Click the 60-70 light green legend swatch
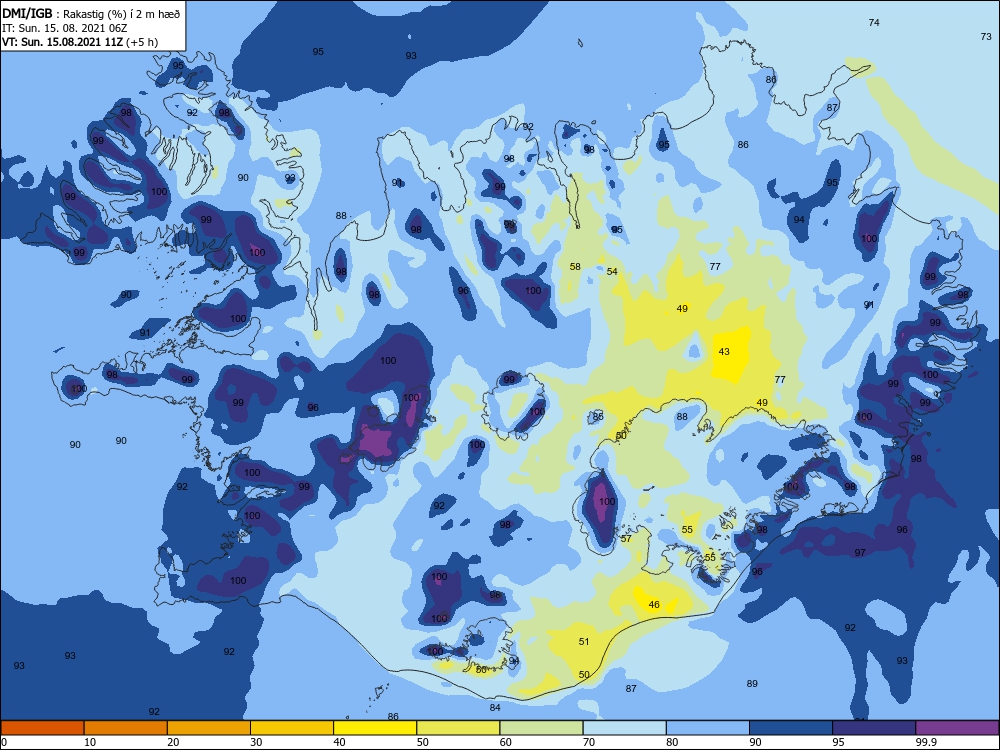 (541, 728)
